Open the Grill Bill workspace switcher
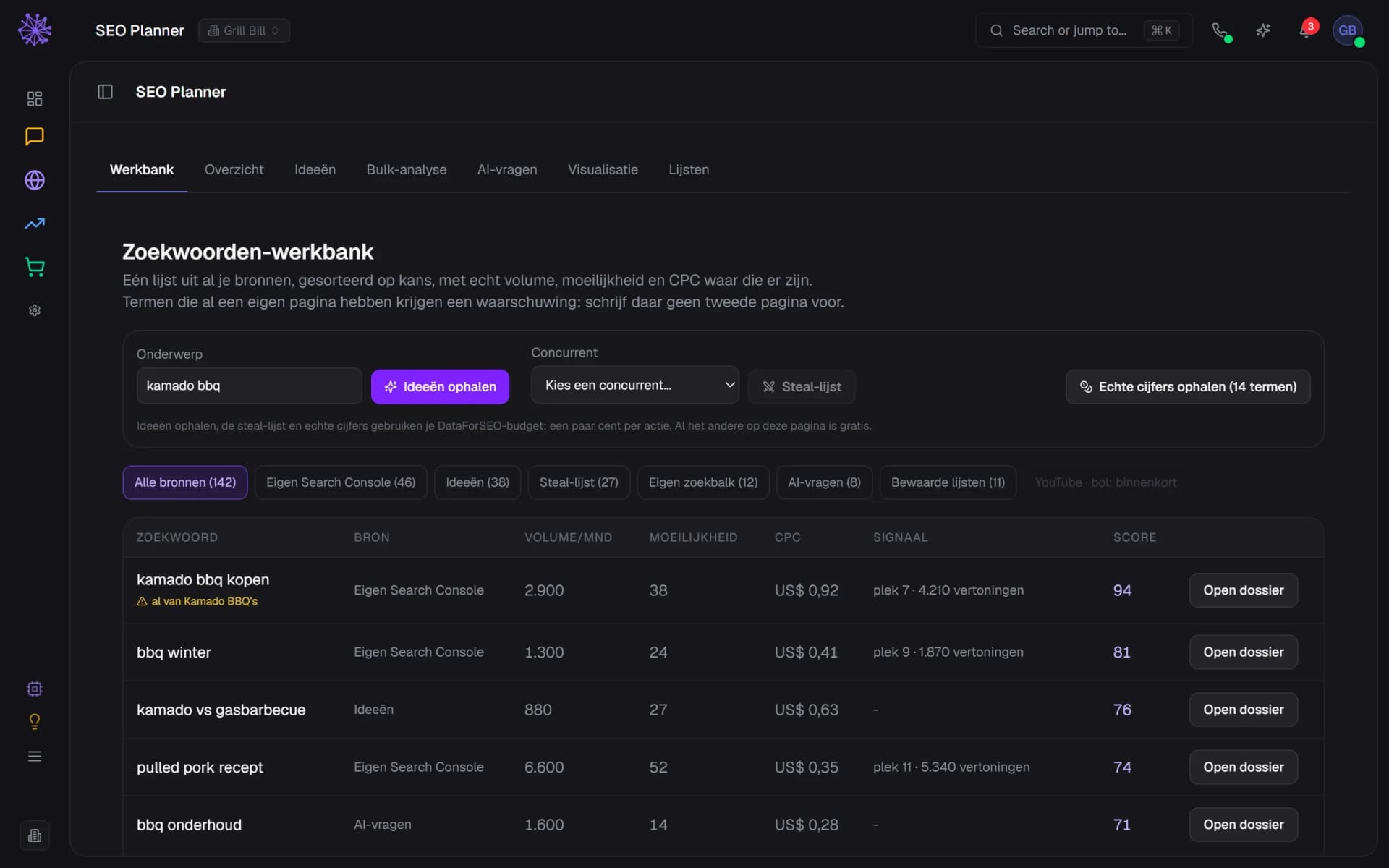This screenshot has height=868, width=1389. pos(244,30)
